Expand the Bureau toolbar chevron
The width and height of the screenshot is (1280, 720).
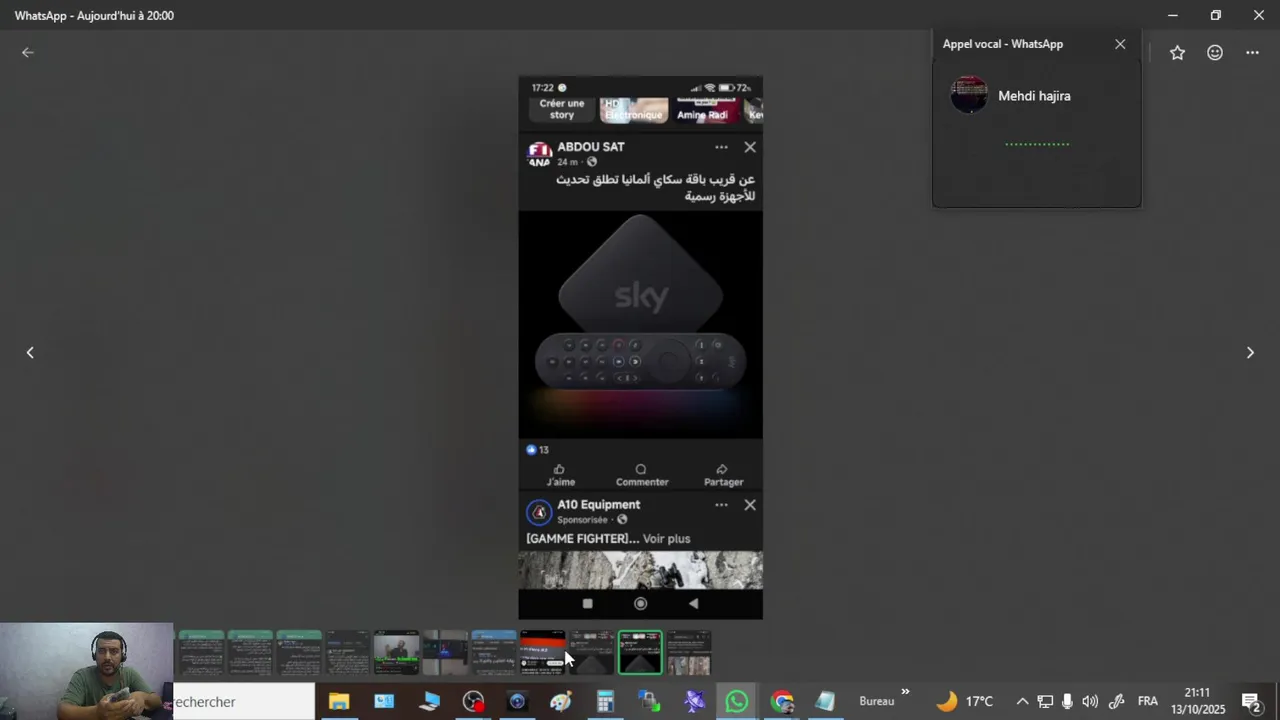(905, 692)
